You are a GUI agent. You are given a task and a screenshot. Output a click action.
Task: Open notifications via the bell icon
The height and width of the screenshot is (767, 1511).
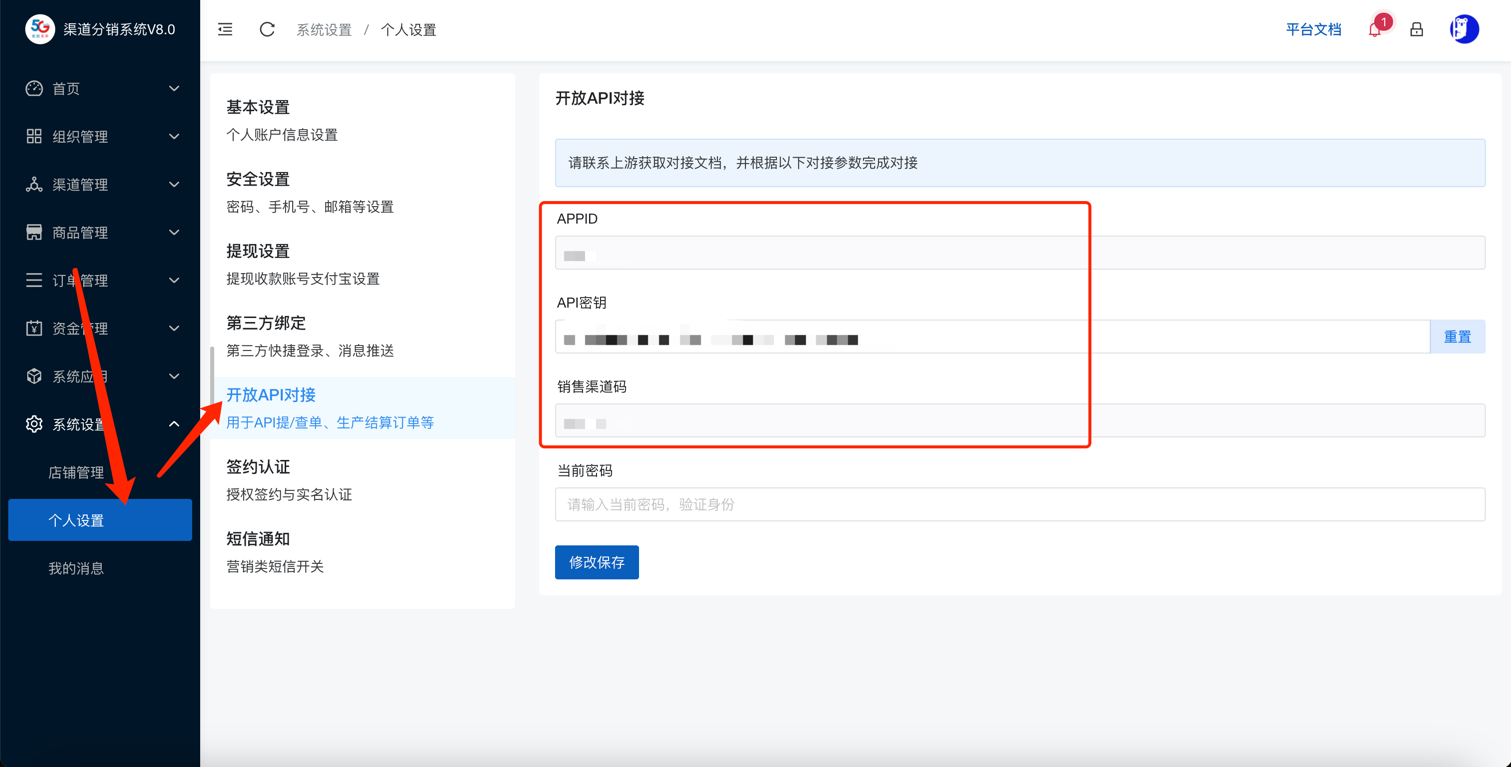pos(1374,29)
